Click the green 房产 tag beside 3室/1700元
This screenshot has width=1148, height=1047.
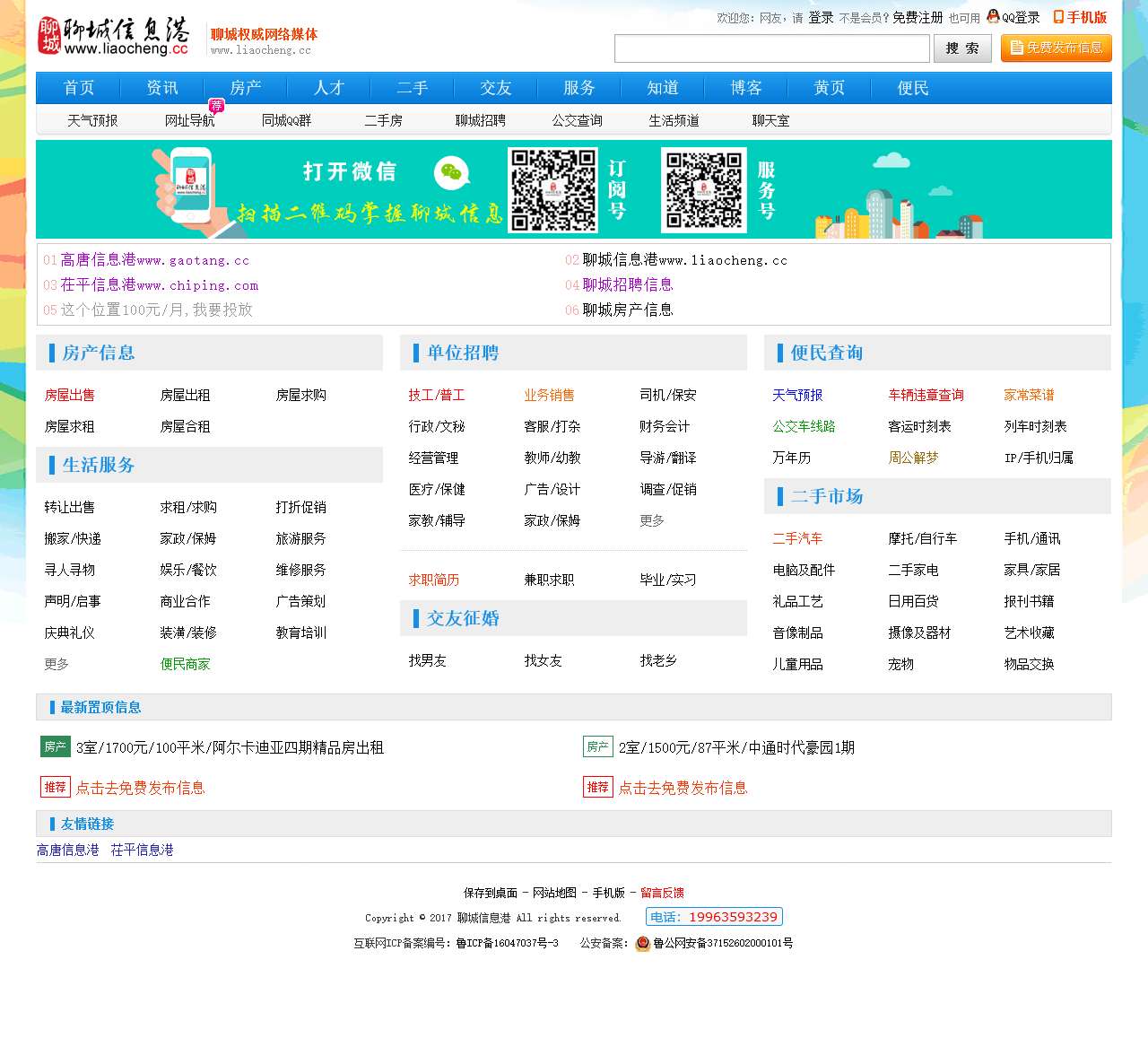56,746
